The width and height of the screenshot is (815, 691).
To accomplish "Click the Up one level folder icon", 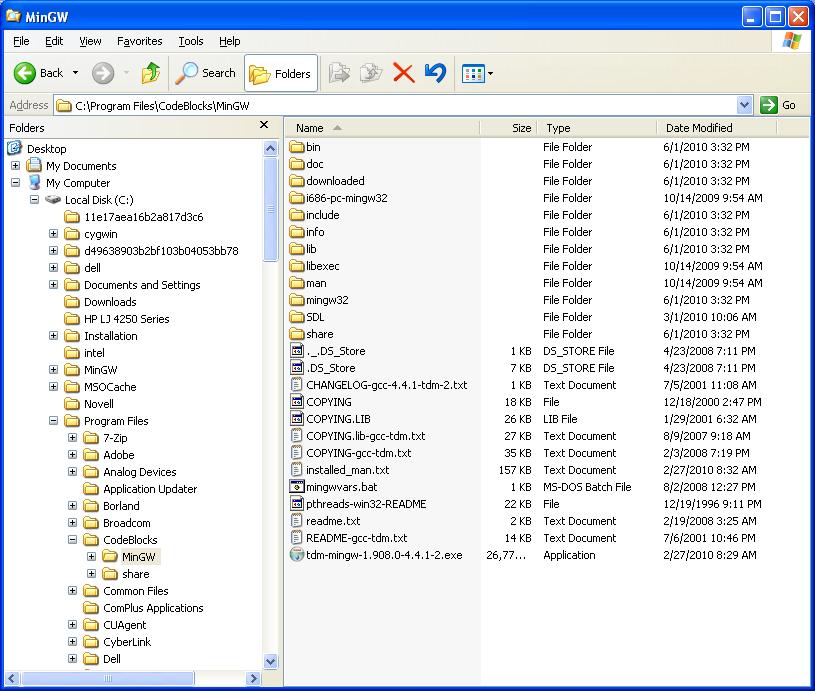I will (x=151, y=73).
